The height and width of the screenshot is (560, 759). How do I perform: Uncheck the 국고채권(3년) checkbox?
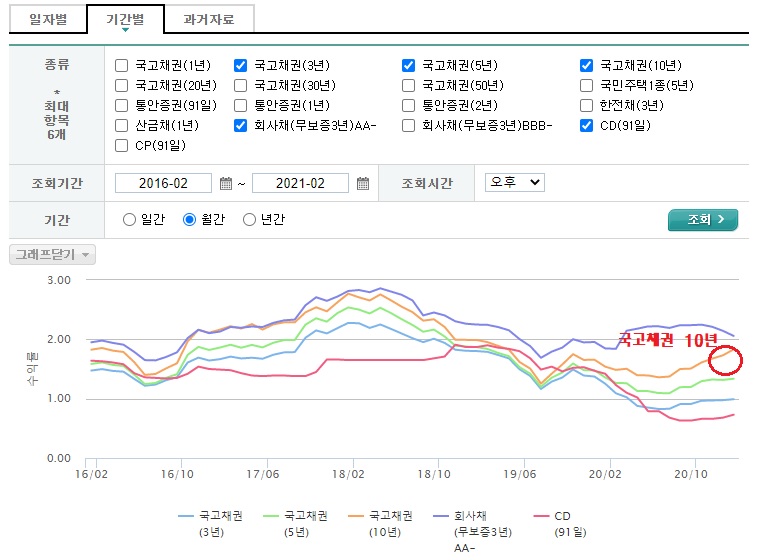click(x=241, y=66)
